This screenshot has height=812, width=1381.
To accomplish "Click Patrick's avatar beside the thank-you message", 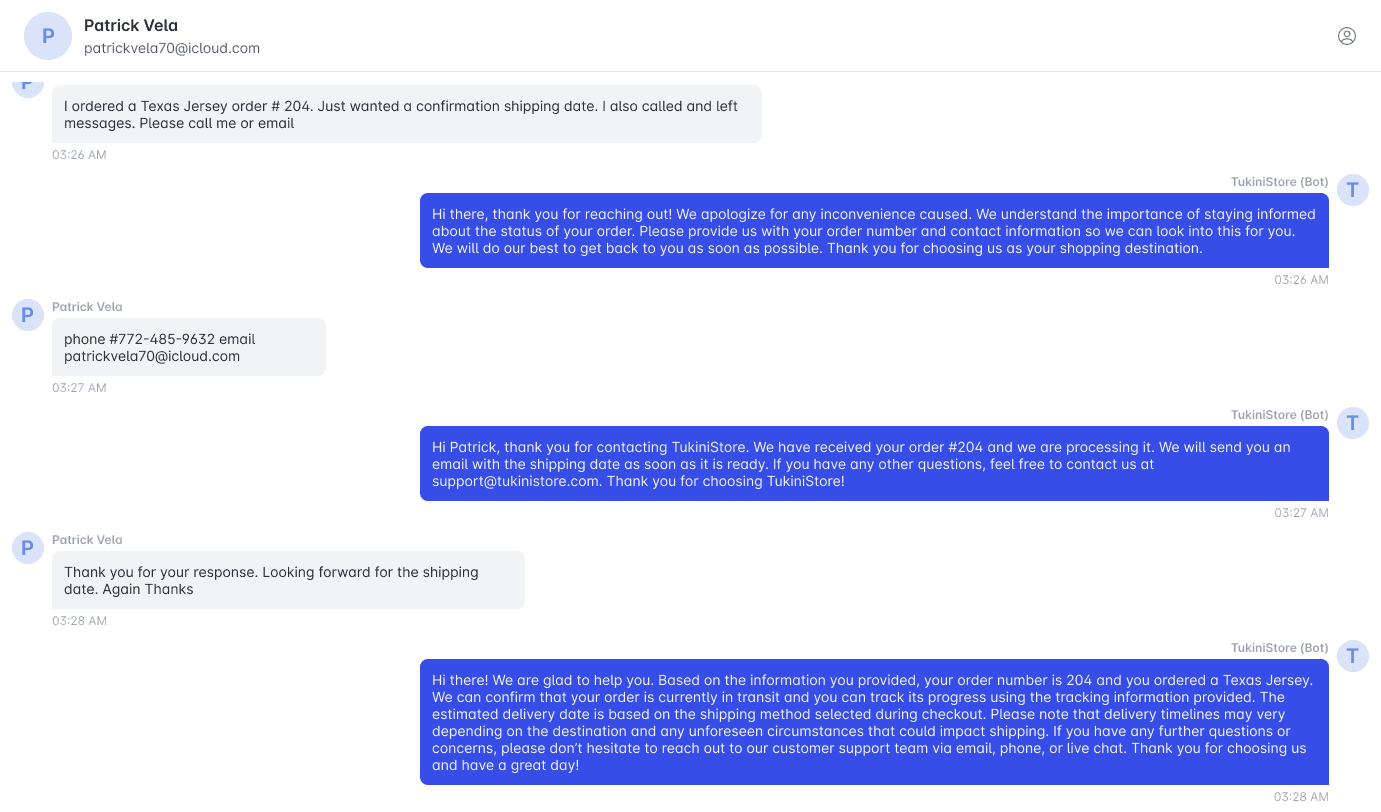I will click(28, 547).
